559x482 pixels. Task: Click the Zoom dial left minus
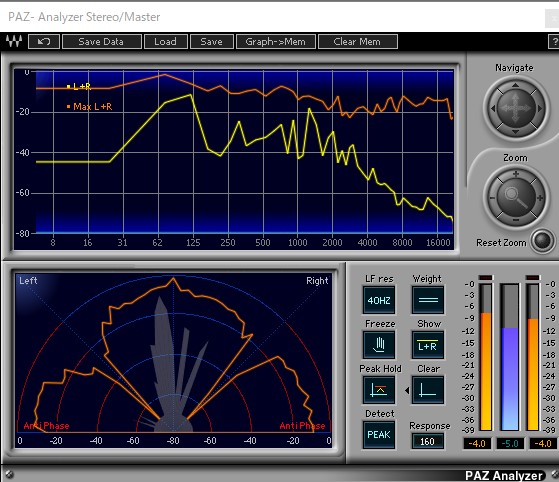tap(492, 198)
